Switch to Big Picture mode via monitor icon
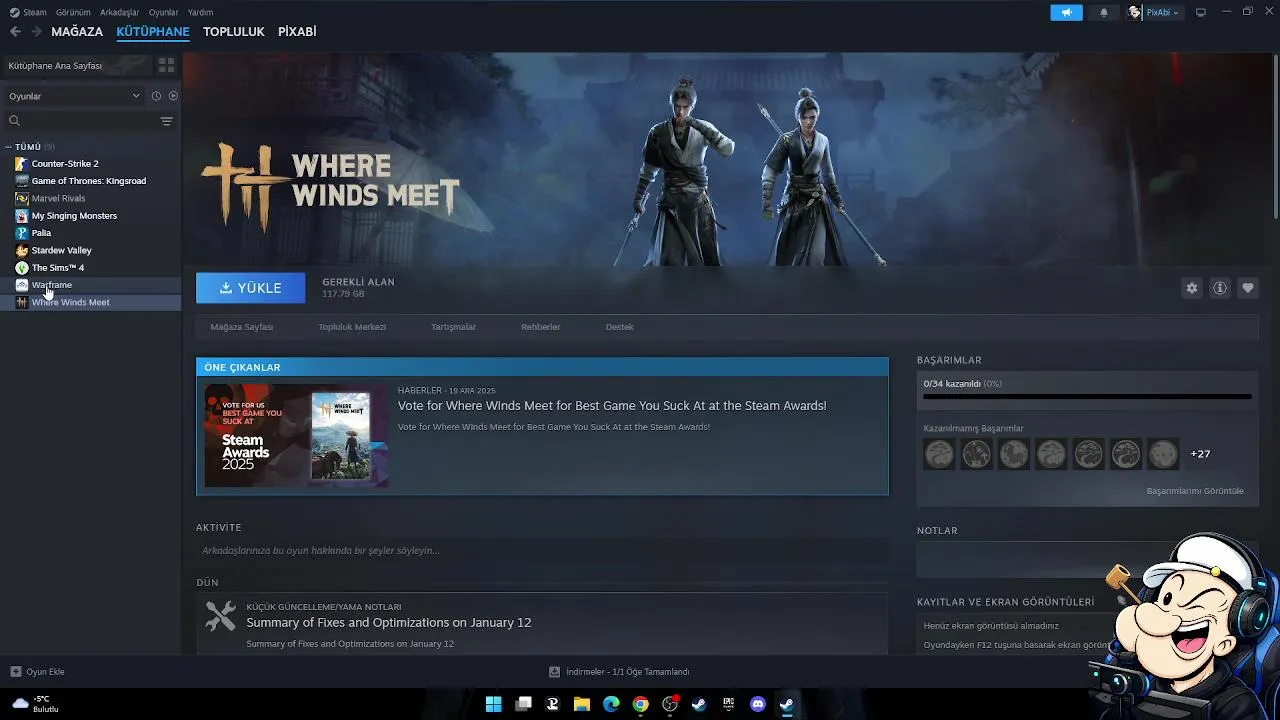The height and width of the screenshot is (720, 1280). pyautogui.click(x=1201, y=12)
